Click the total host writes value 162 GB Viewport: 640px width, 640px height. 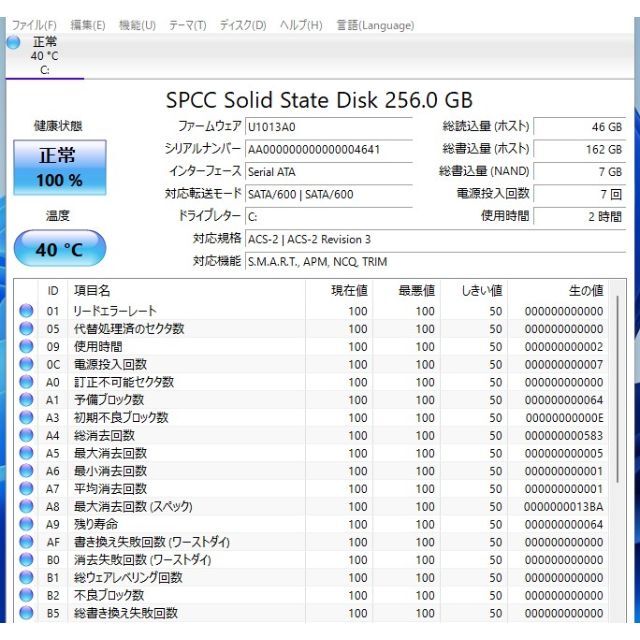coord(580,149)
